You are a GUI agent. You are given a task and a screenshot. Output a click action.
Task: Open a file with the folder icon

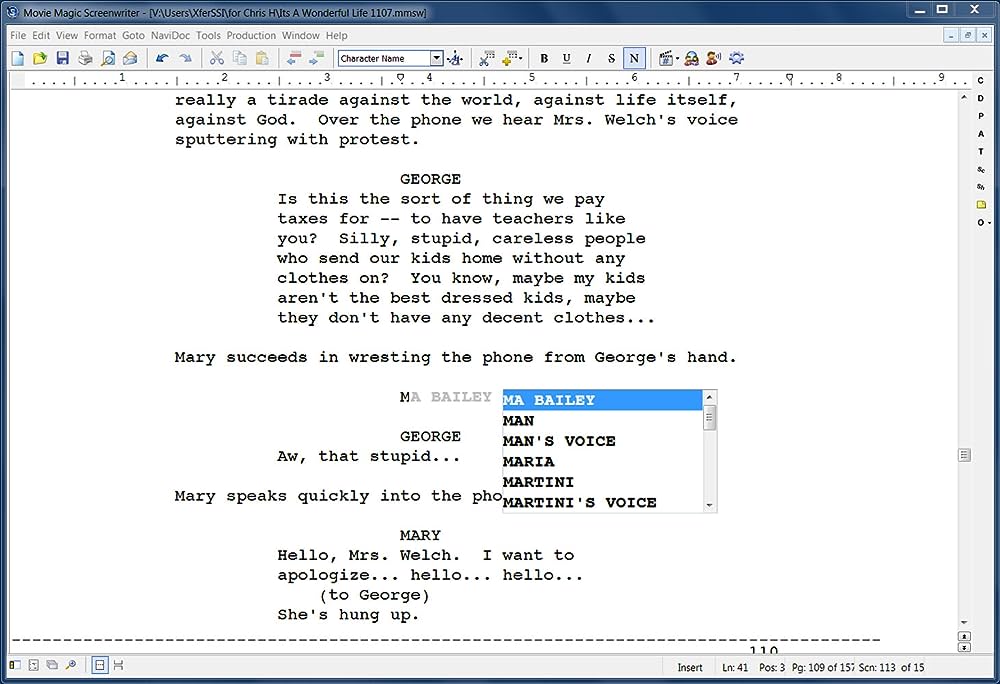pyautogui.click(x=40, y=59)
